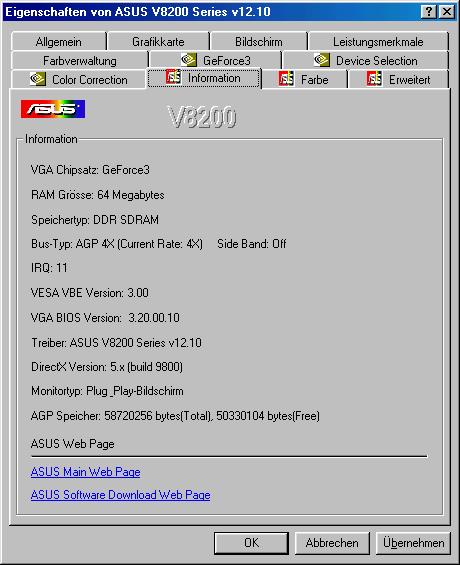Image resolution: width=460 pixels, height=565 pixels.
Task: Click the 'VESA VBE Version: 3.00' line
Action: pos(90,293)
